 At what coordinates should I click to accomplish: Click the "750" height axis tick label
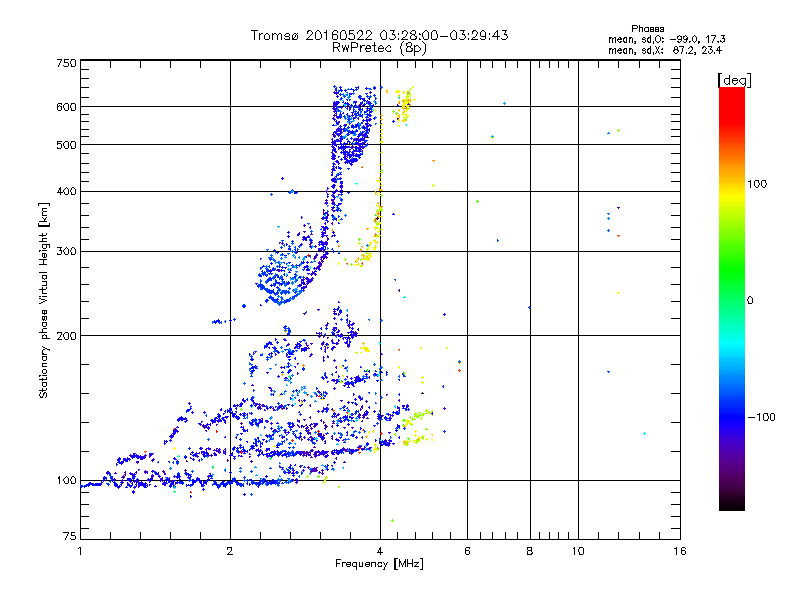point(66,63)
